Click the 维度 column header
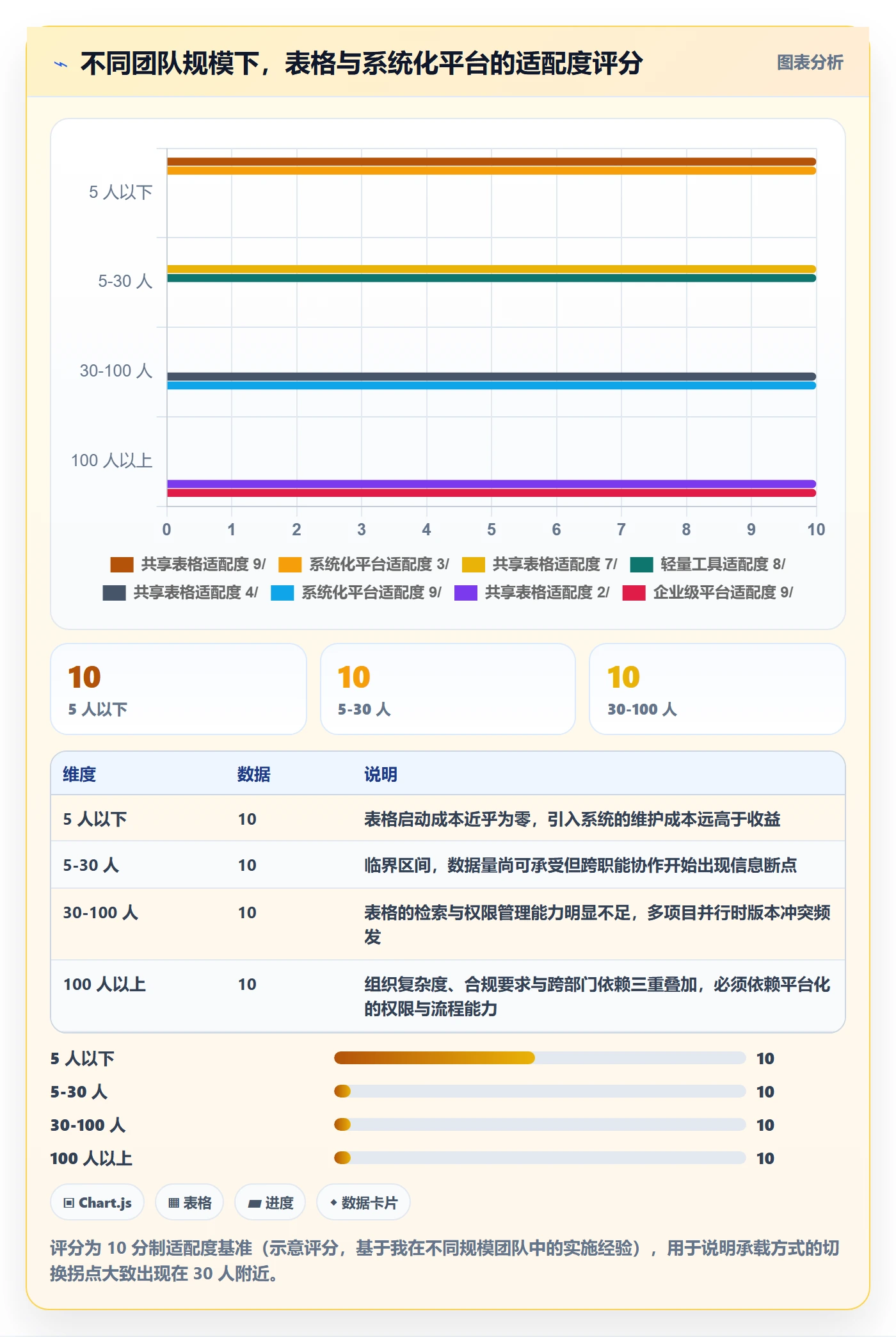The image size is (896, 1337). 79,774
